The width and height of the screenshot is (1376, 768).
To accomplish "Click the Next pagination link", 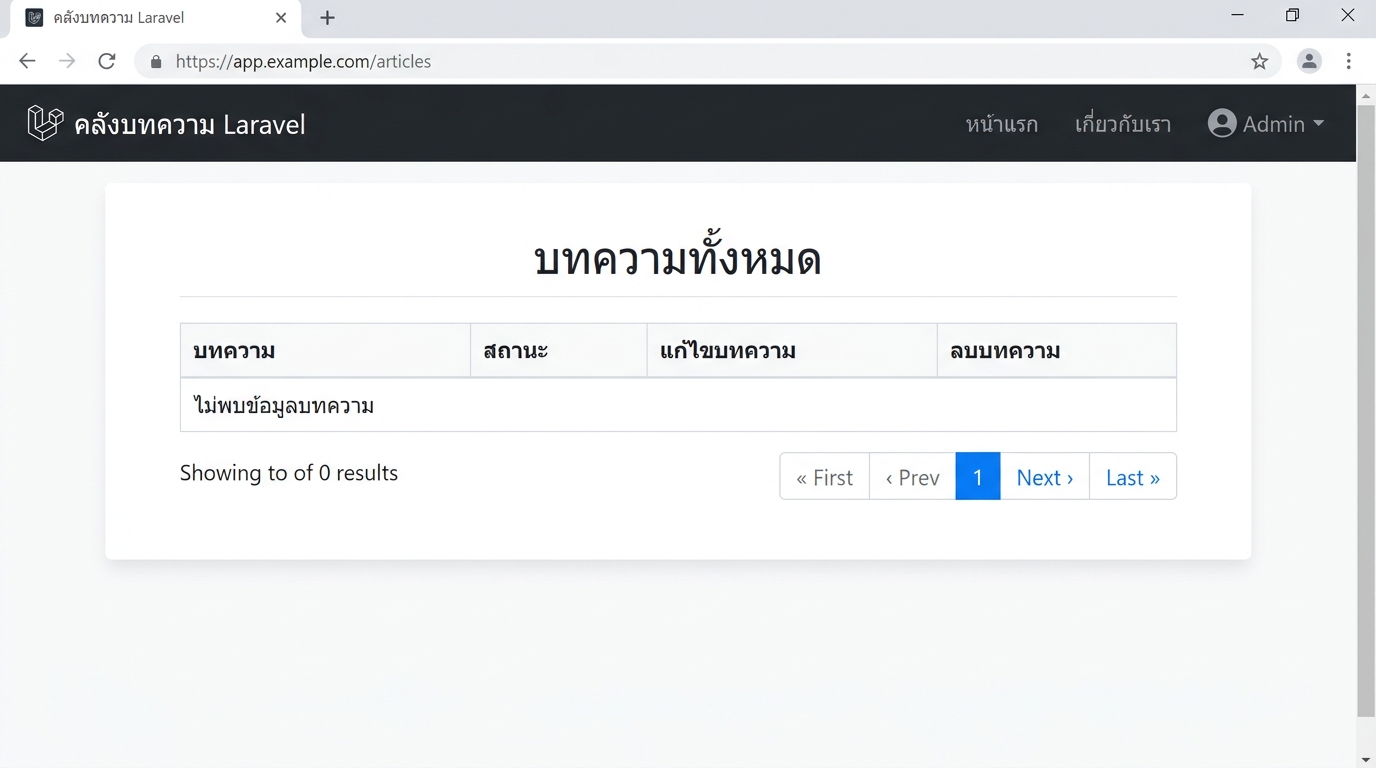I will pos(1045,476).
